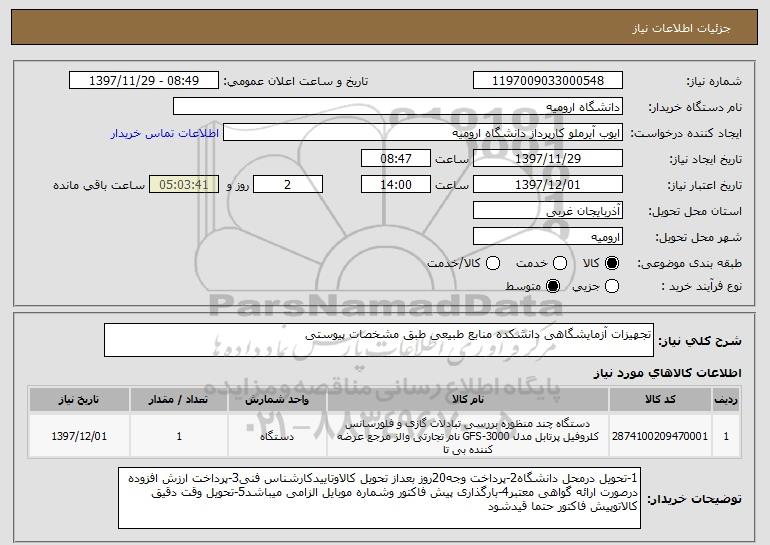
Task: Open the اطلاعات تماس خریدار link
Action: [x=165, y=134]
